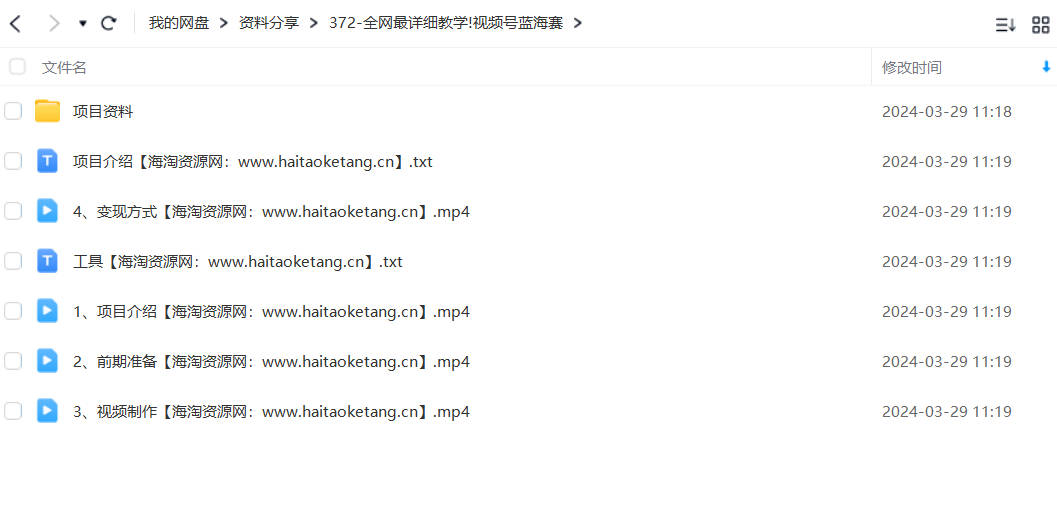Open 1、项目介绍 mp4 file name
The image size is (1057, 525).
[x=271, y=311]
